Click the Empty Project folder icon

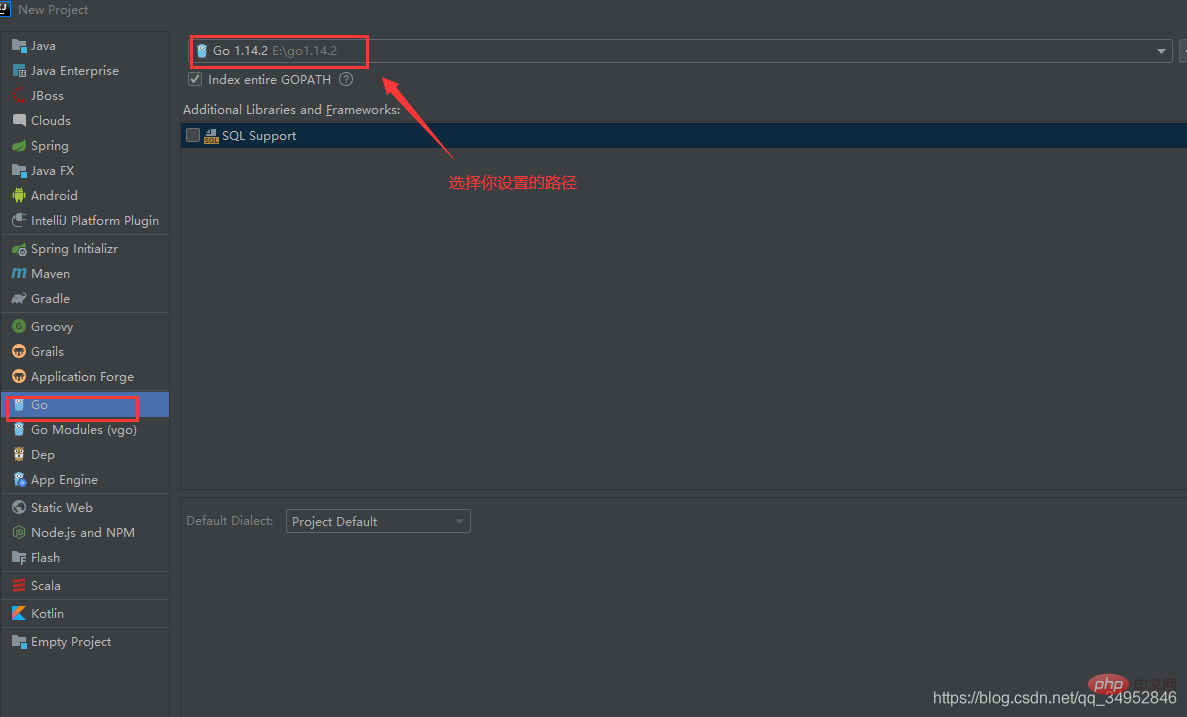(x=19, y=641)
